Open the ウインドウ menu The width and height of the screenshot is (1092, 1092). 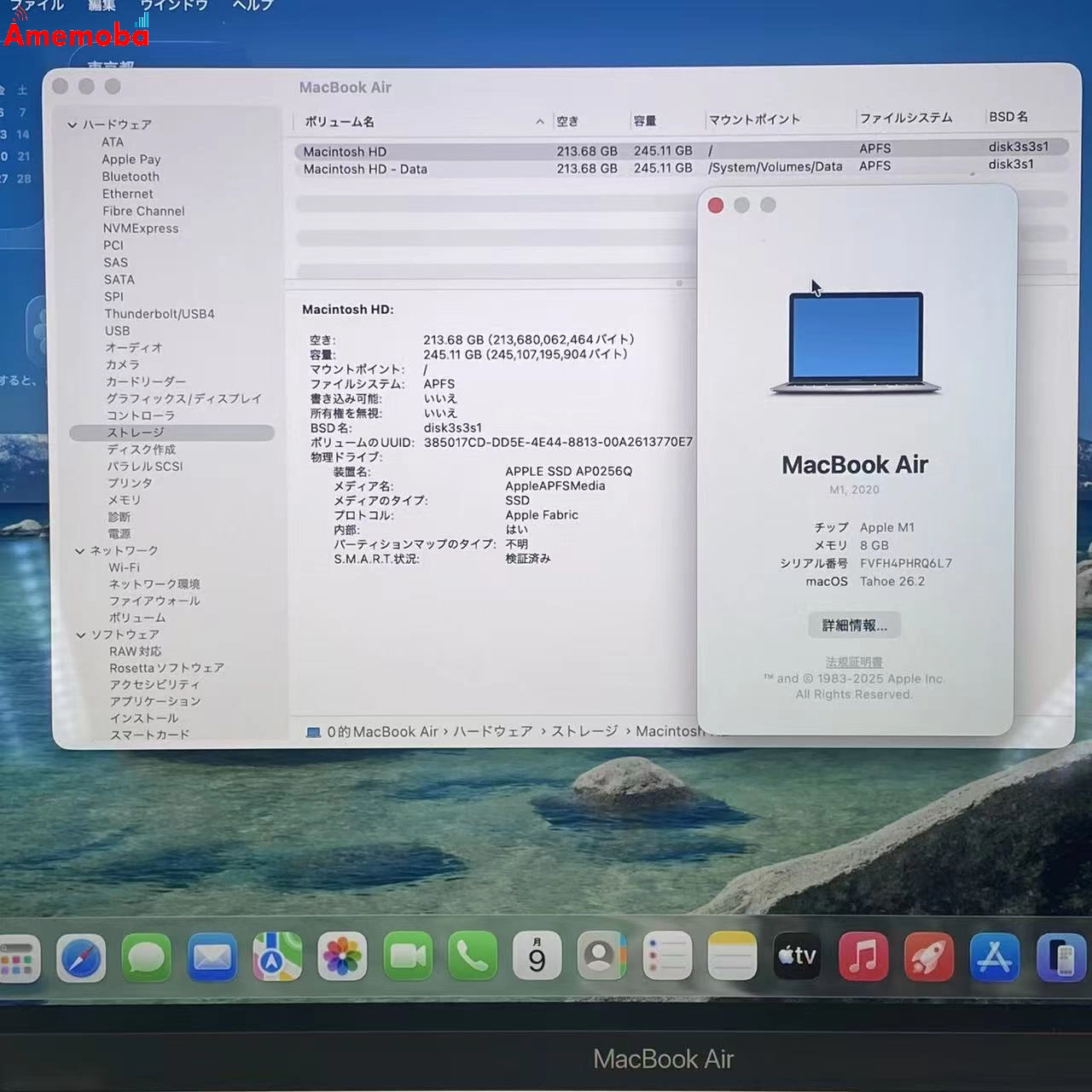click(x=173, y=6)
